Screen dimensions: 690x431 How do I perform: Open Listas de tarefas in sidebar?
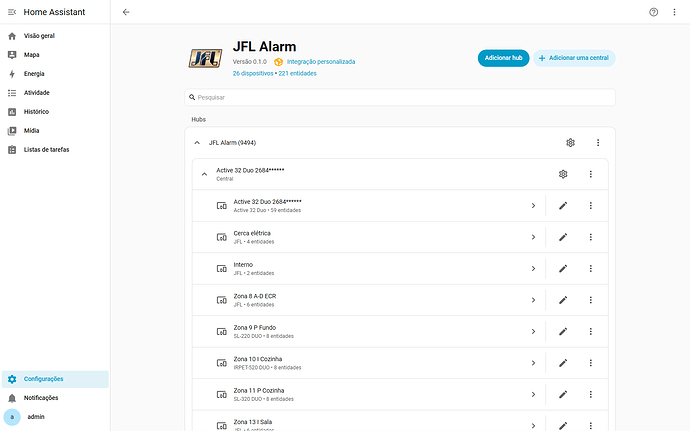[x=55, y=149]
